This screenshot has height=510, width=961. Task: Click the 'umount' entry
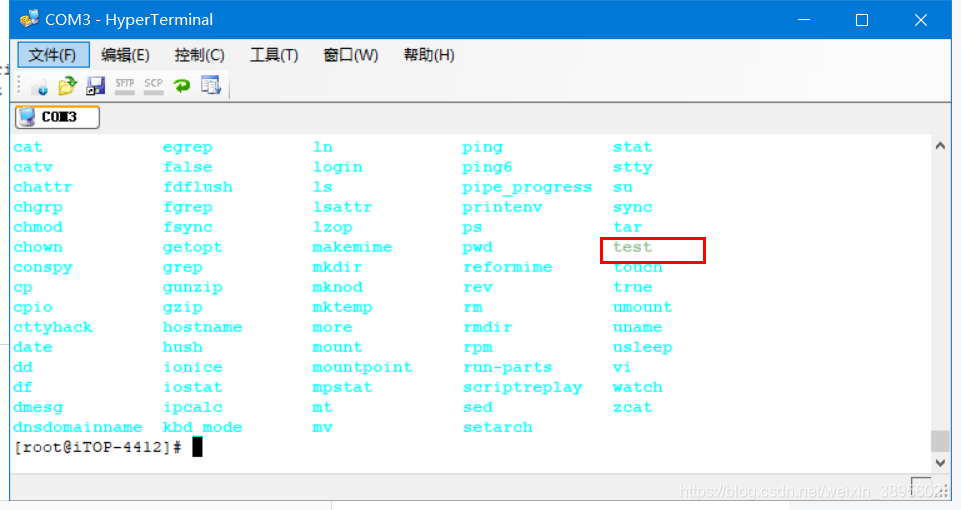pos(642,307)
